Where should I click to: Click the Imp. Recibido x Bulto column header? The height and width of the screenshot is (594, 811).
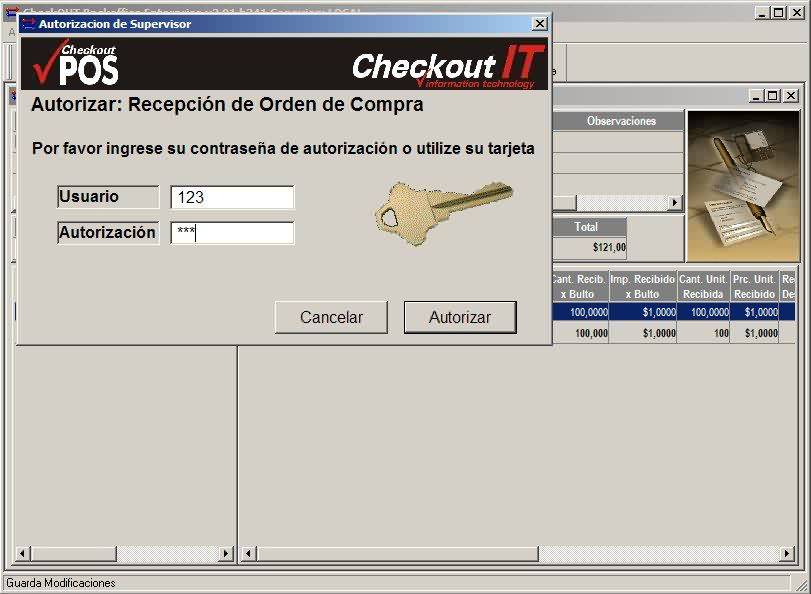(x=643, y=286)
